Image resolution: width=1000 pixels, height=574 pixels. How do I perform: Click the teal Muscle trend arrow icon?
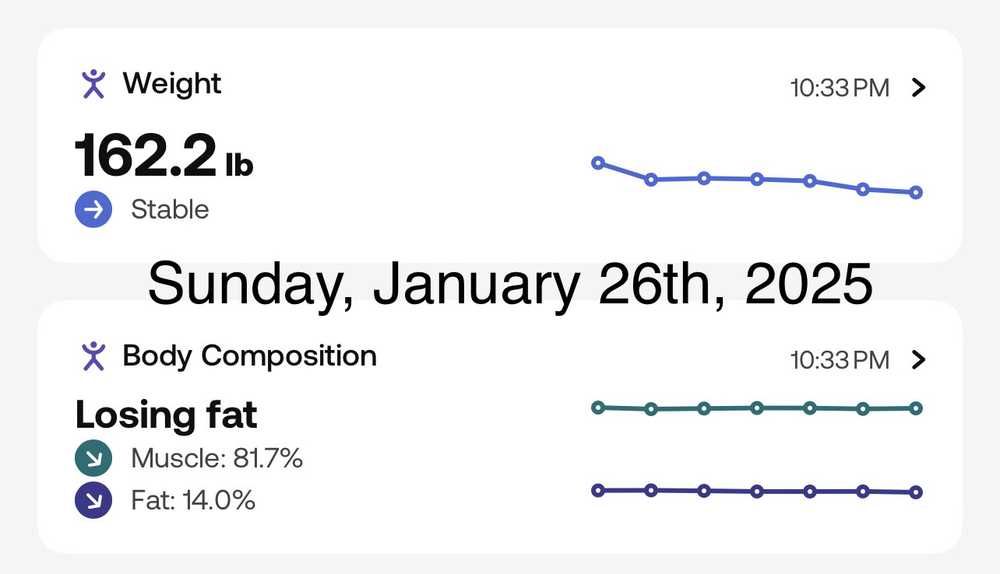pyautogui.click(x=93, y=460)
